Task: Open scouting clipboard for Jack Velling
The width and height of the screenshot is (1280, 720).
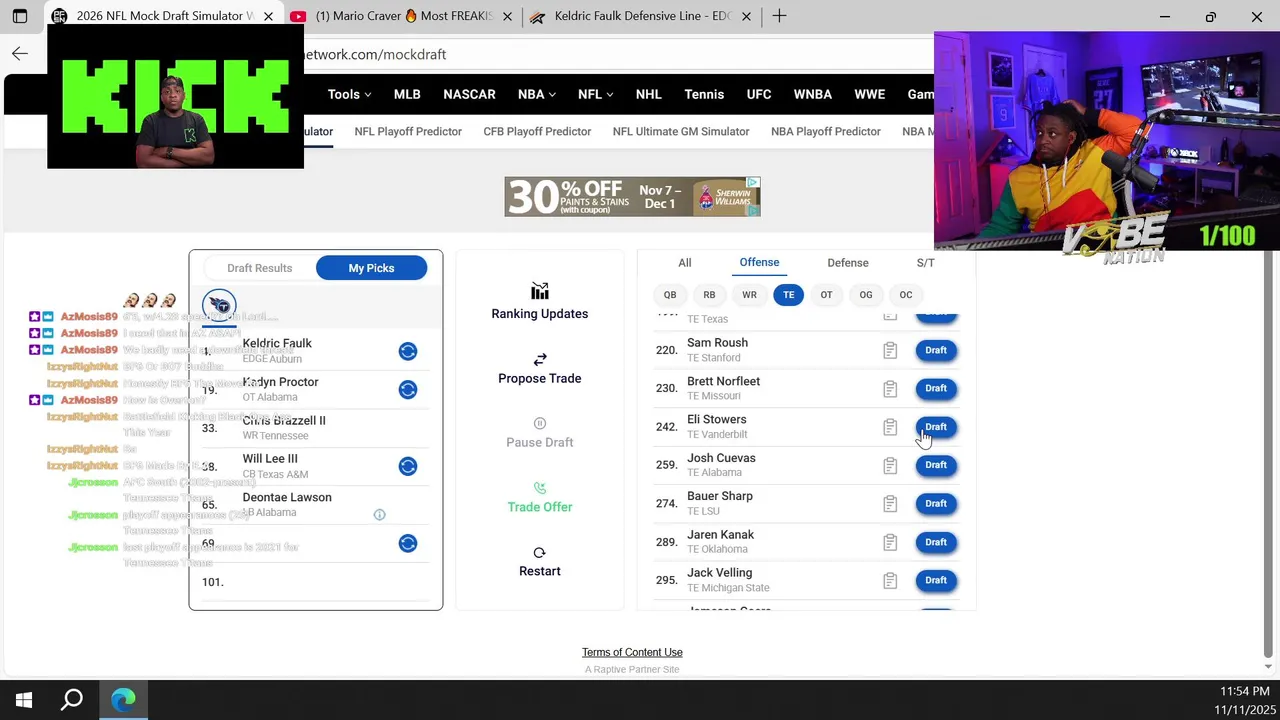Action: click(890, 581)
